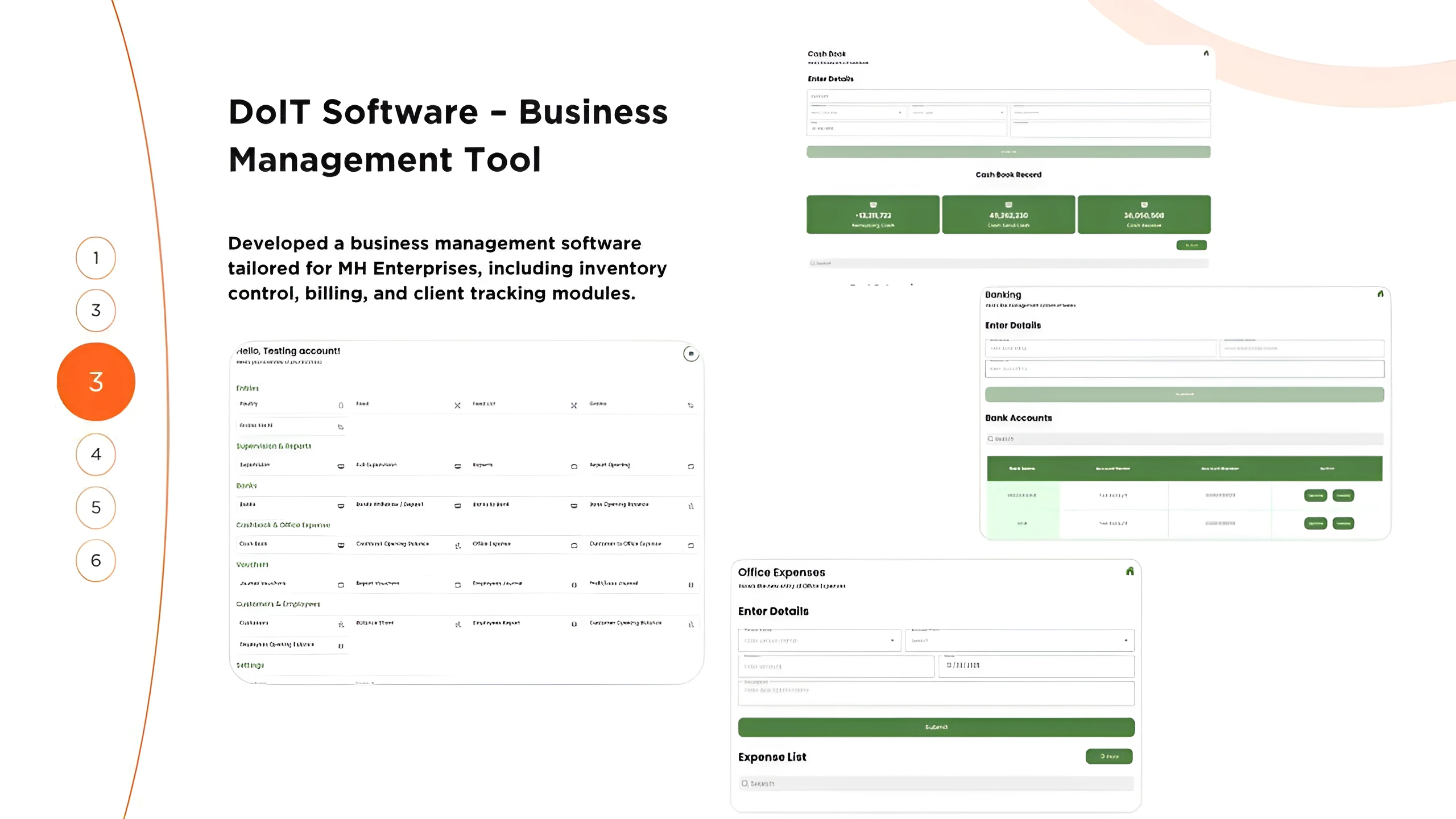The height and width of the screenshot is (819, 1456).
Task: Click the home icon in Banking panel
Action: point(1380,294)
